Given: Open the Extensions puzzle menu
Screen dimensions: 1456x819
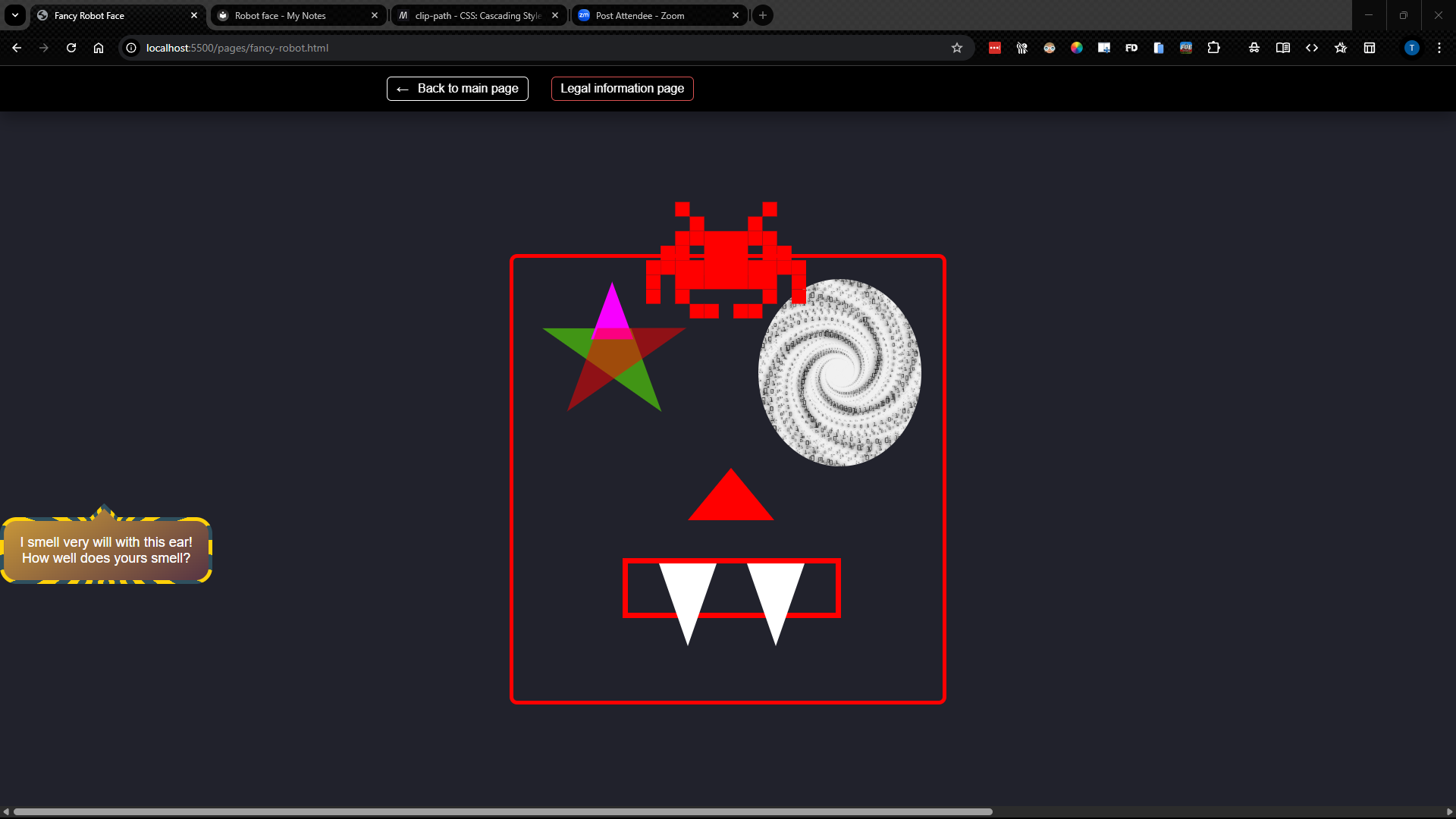Looking at the screenshot, I should [1213, 48].
